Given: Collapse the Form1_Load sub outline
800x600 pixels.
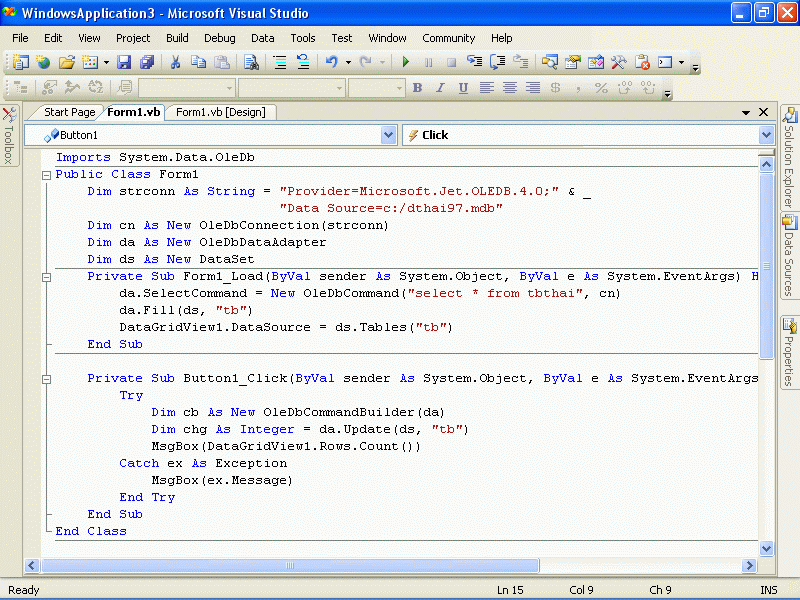Looking at the screenshot, I should point(46,277).
